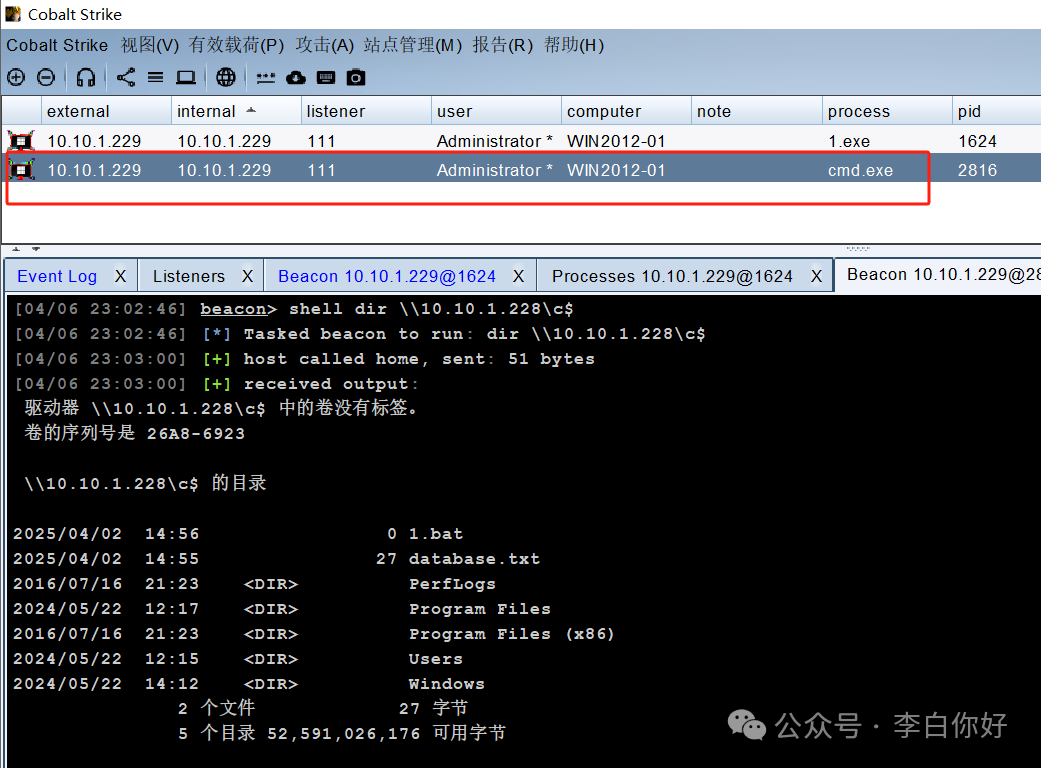The height and width of the screenshot is (768, 1041).
Task: Click the free space value 52,591,026,176
Action: coord(344,734)
